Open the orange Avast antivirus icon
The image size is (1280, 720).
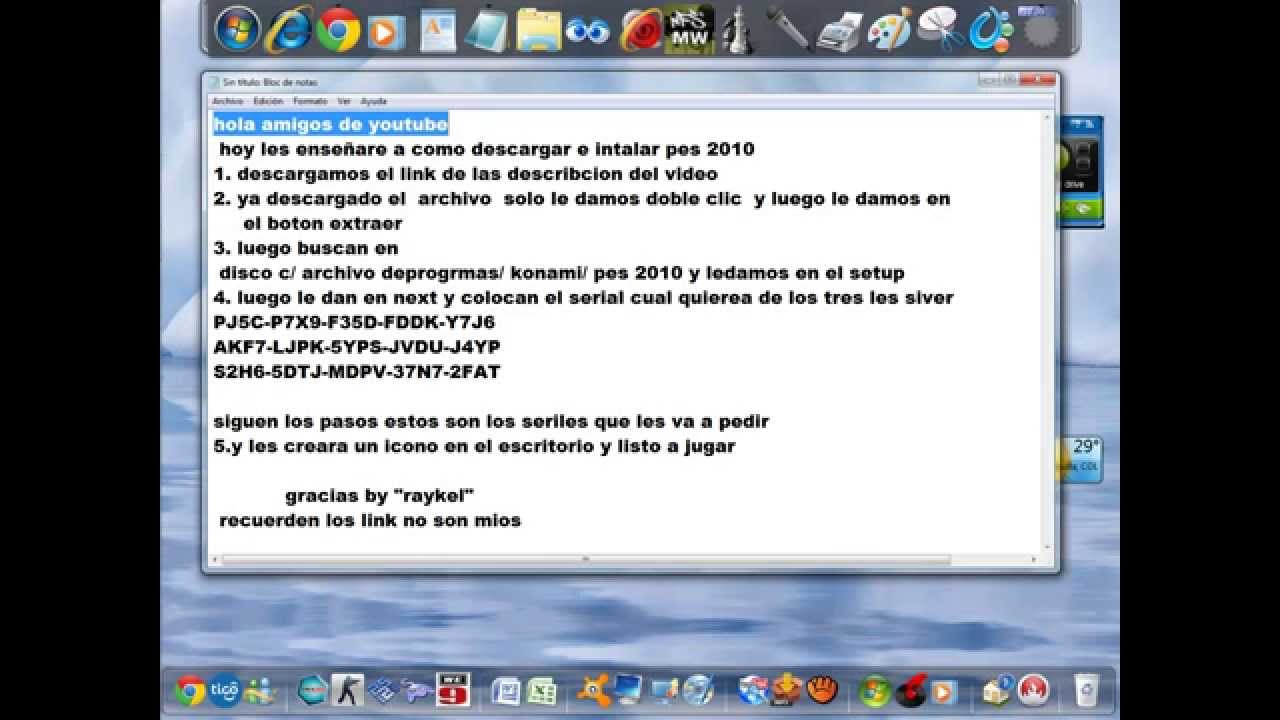[594, 691]
